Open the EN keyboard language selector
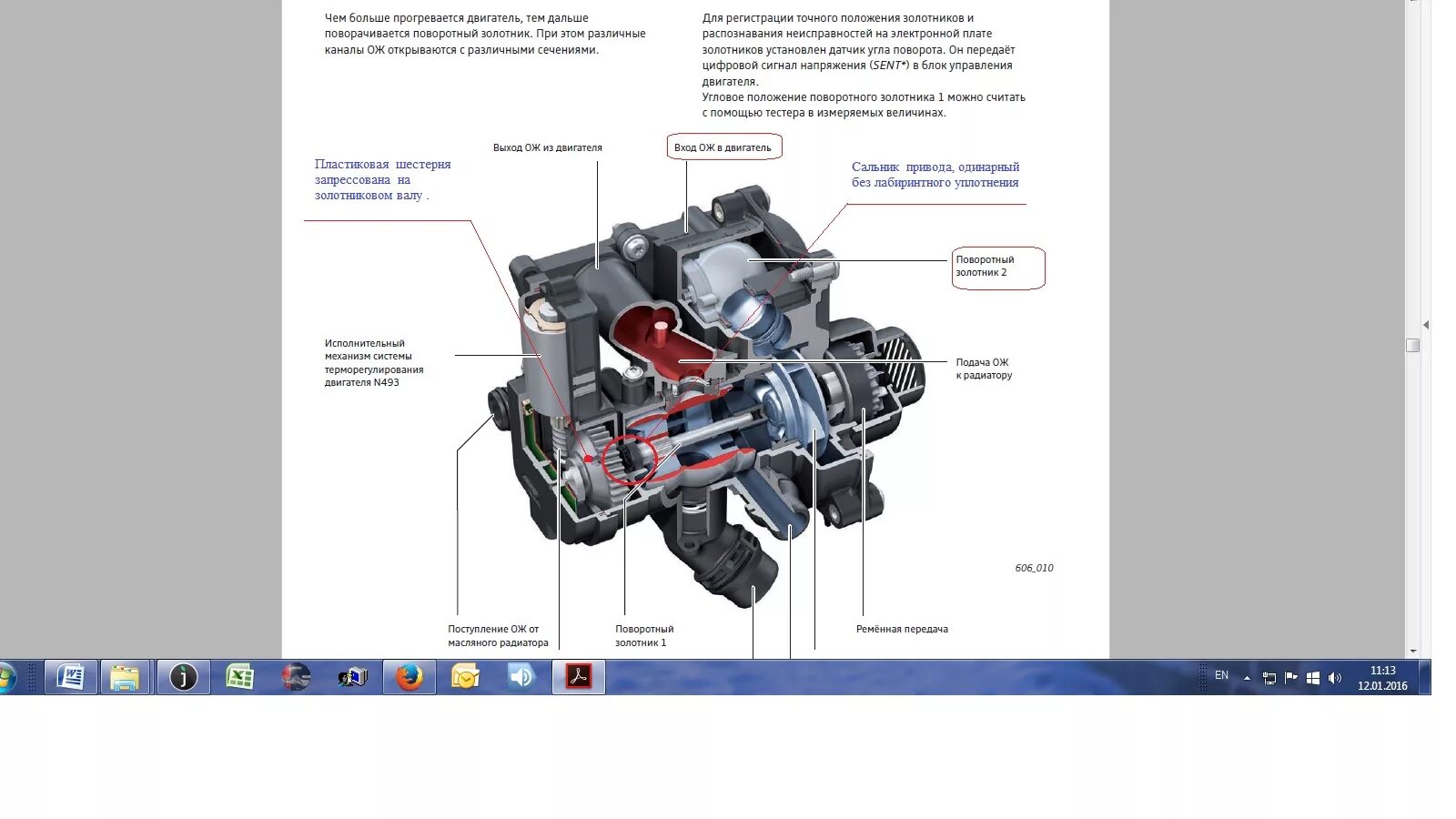 pyautogui.click(x=1222, y=676)
